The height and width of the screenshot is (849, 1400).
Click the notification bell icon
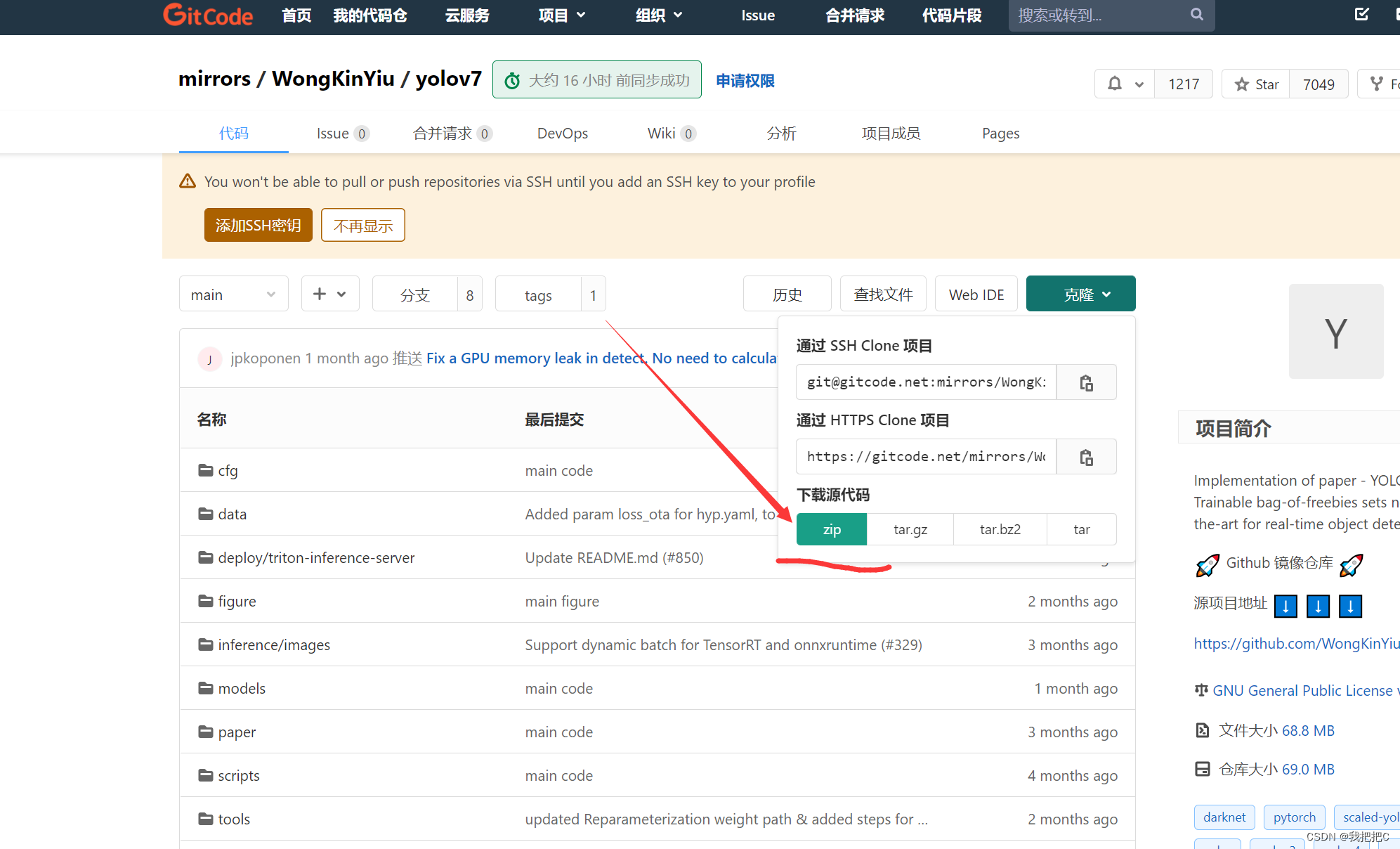(1115, 84)
